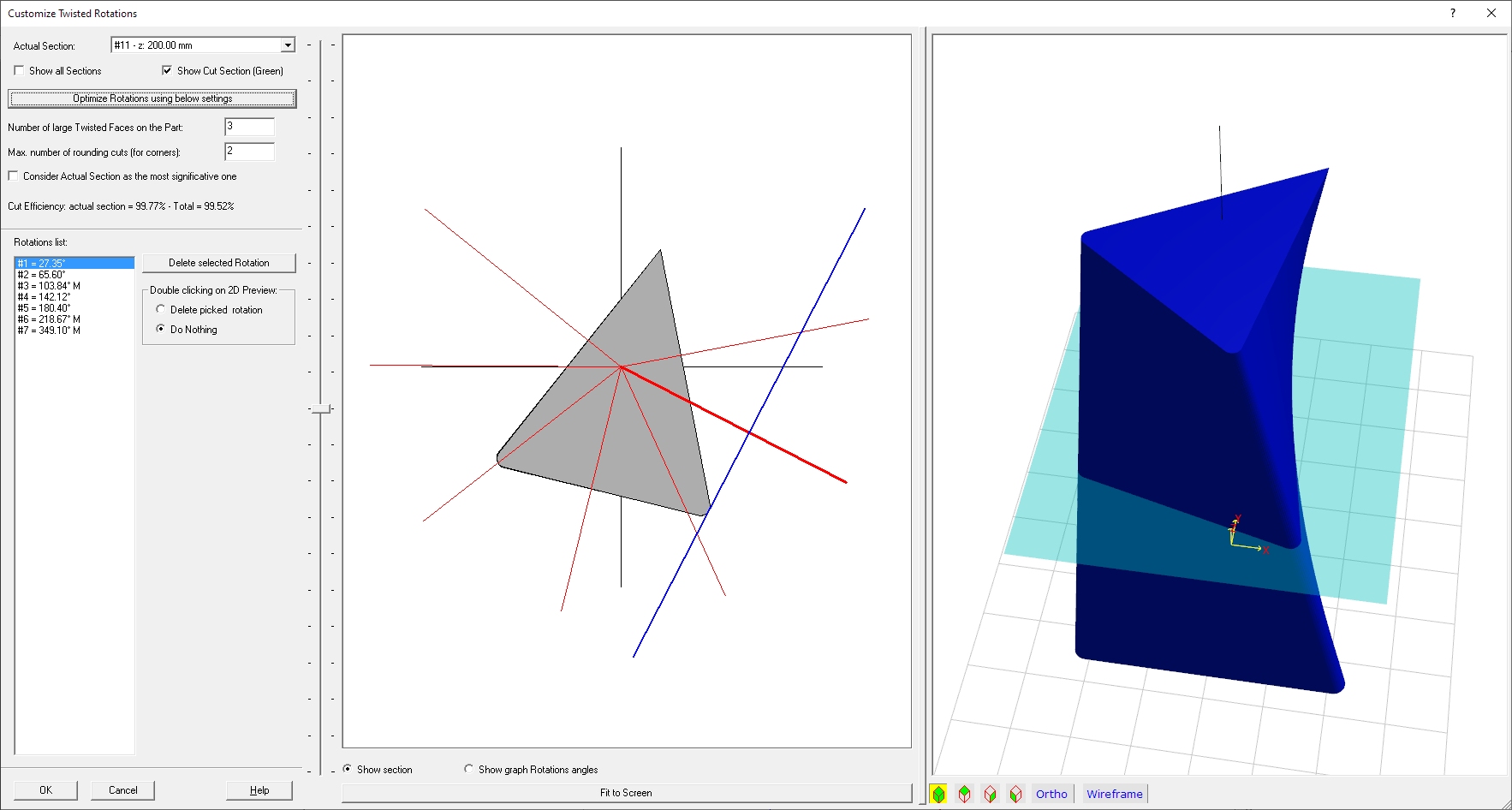This screenshot has height=810, width=1512.
Task: Focus the Max. number of rounding cuts field
Action: (249, 152)
